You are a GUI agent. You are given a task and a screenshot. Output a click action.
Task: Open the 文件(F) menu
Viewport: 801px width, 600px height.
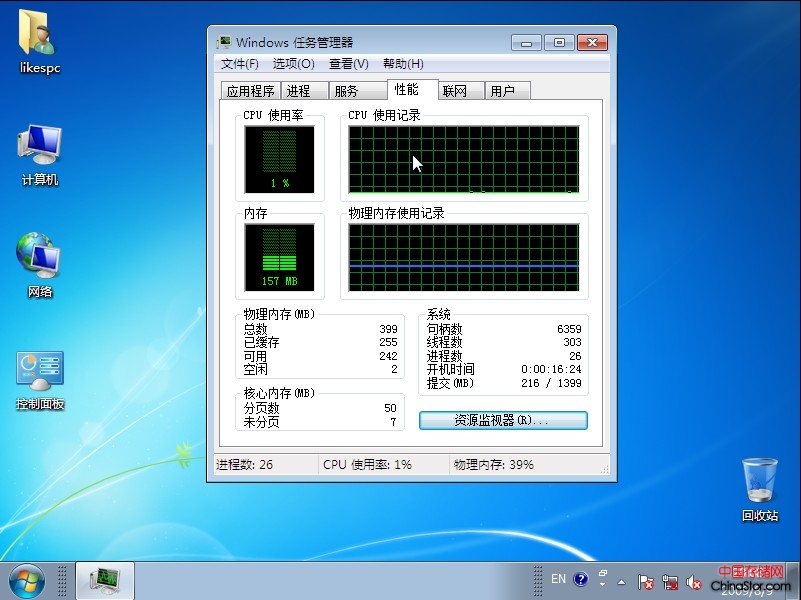click(x=239, y=64)
